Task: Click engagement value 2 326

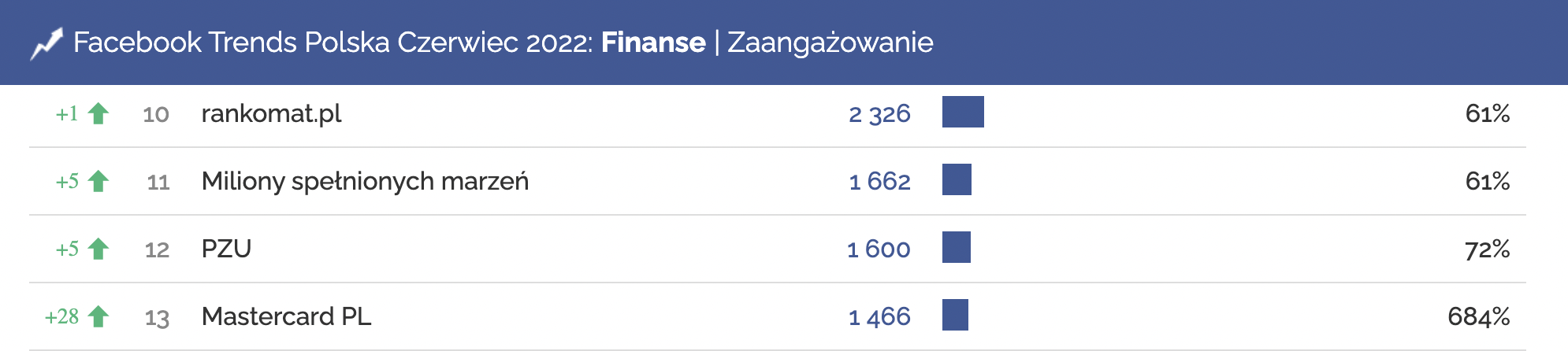Action: [x=879, y=114]
